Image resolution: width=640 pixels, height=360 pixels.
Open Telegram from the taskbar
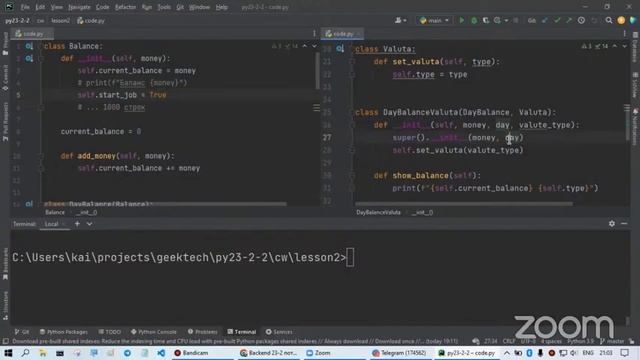pos(399,353)
